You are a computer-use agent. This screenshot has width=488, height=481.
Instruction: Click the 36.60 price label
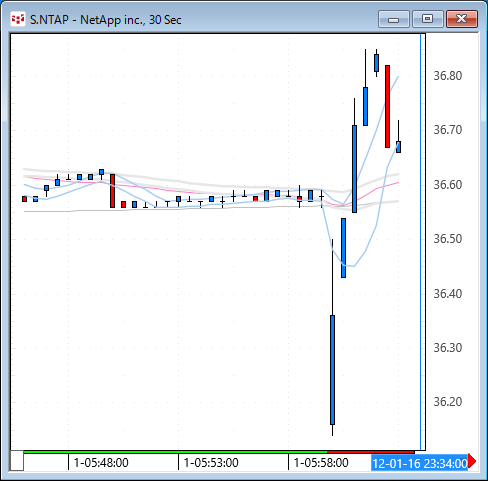click(x=448, y=185)
